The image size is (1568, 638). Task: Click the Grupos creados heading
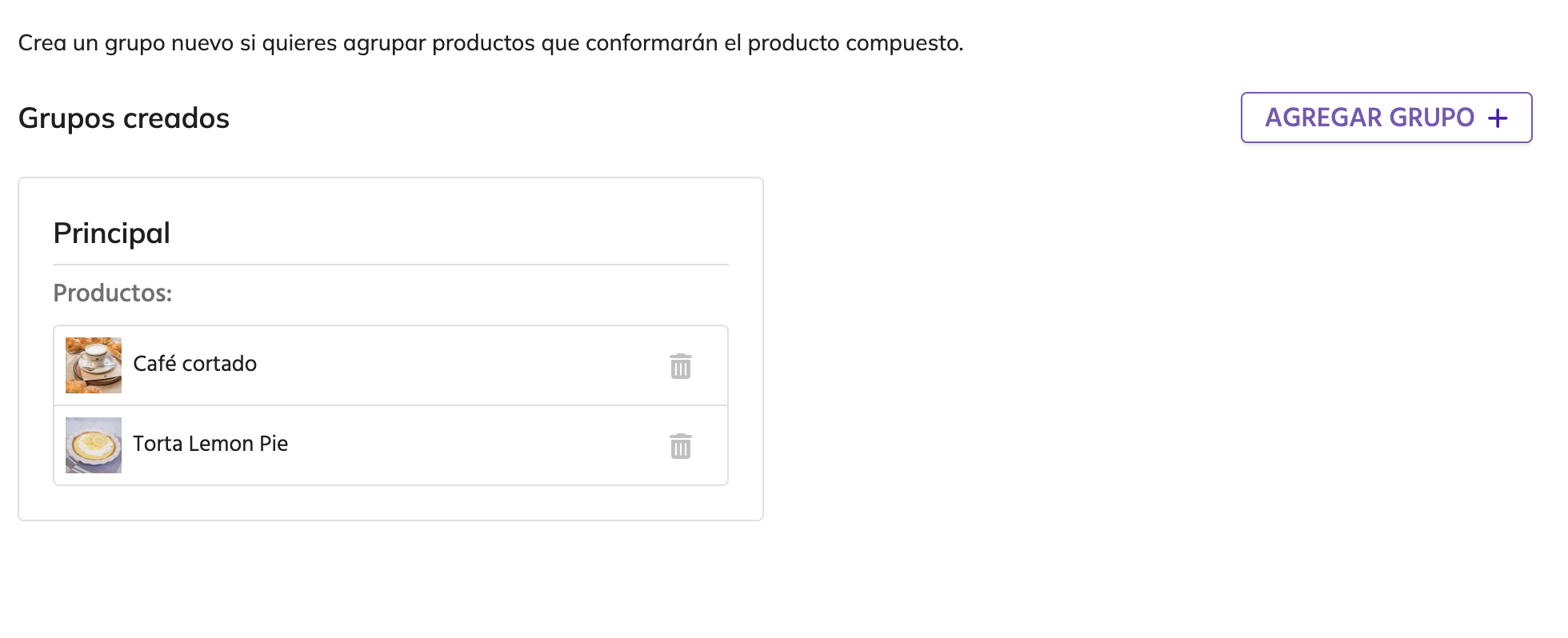coord(123,118)
